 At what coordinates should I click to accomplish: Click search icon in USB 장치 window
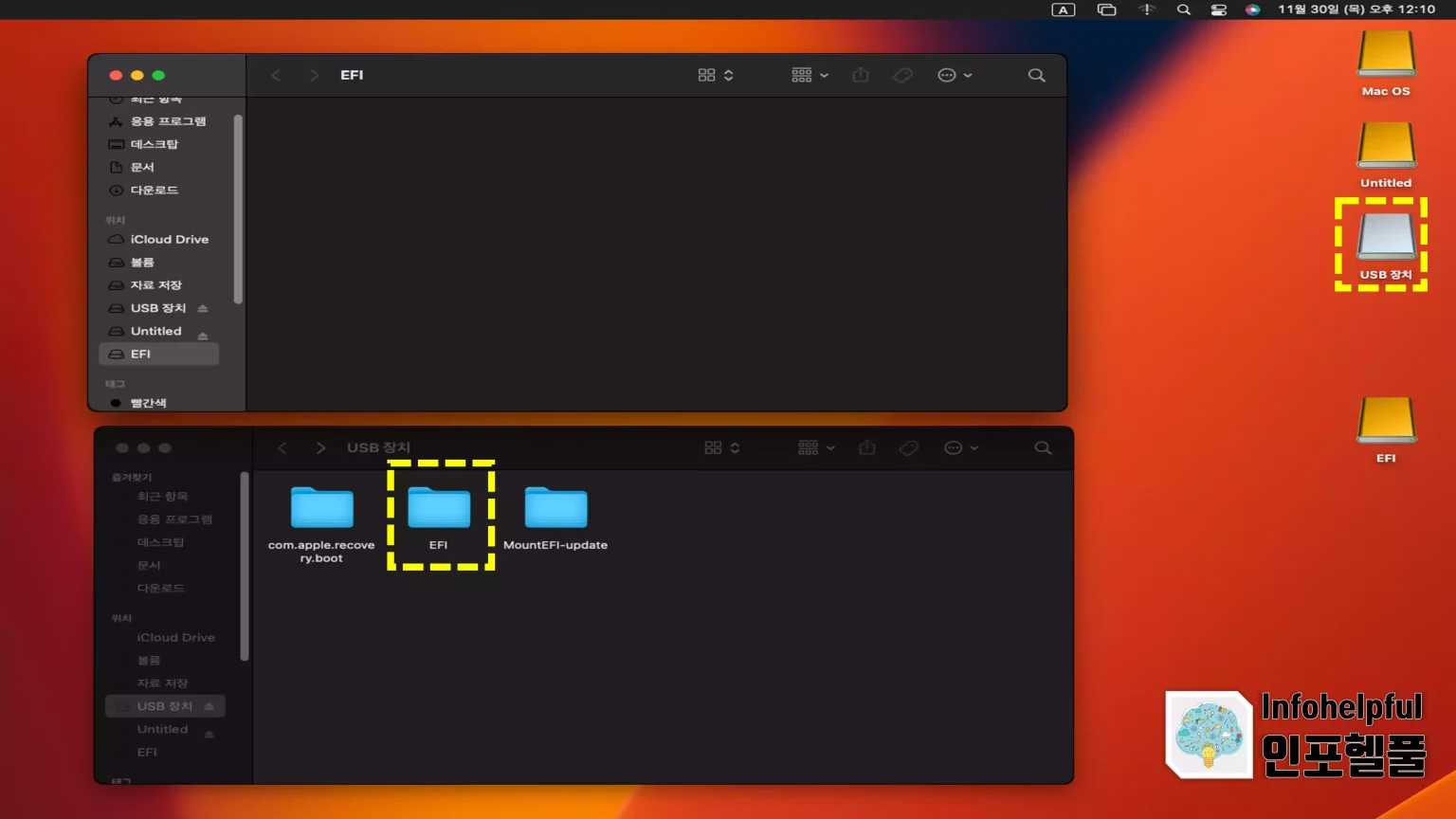click(1044, 447)
